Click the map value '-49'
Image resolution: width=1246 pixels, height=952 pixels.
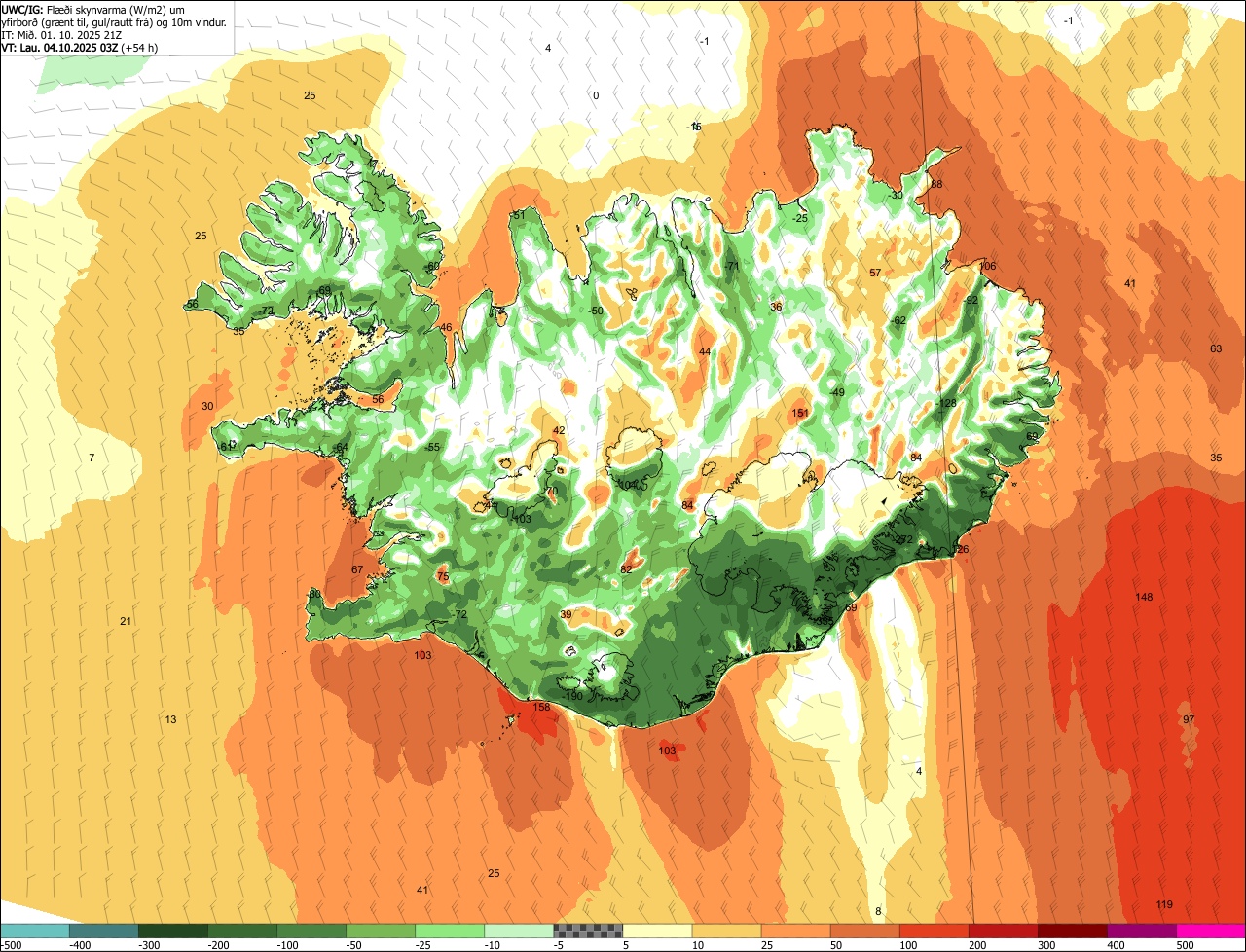click(x=836, y=392)
